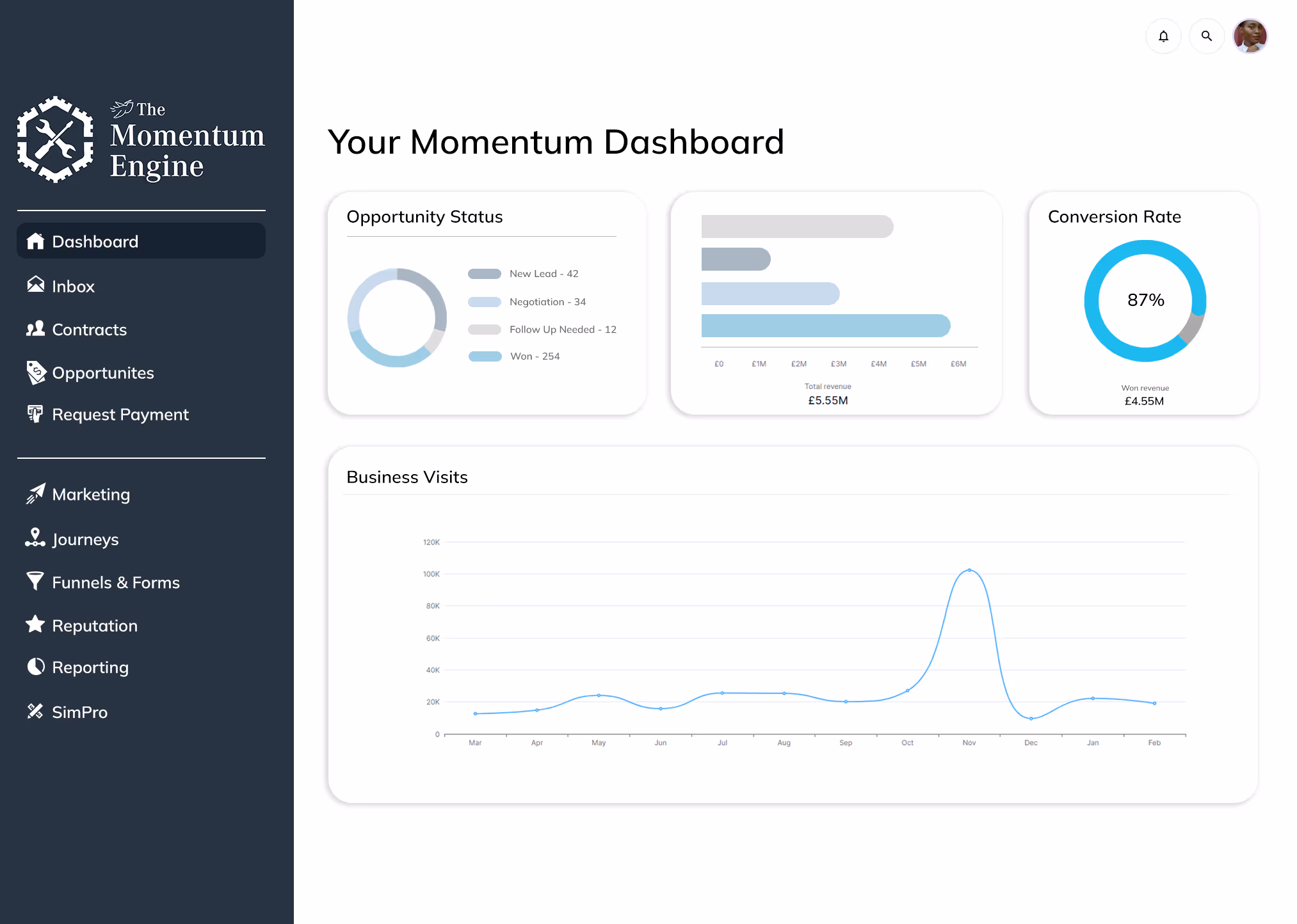1297x924 pixels.
Task: Click the Journeys map pin icon
Action: coord(35,538)
